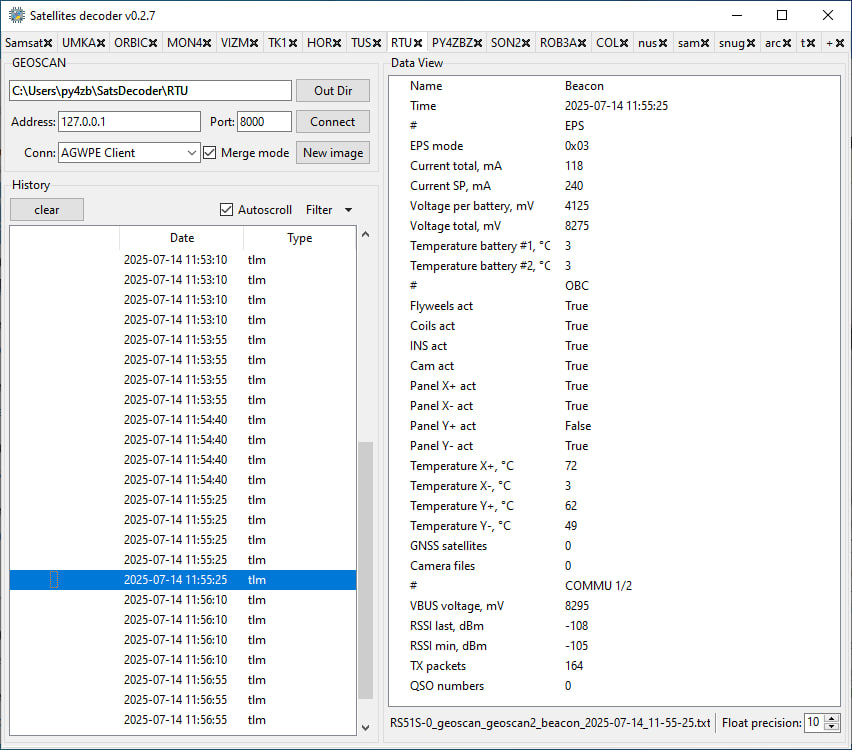The height and width of the screenshot is (750, 852).
Task: Click the Address input field
Action: 129,122
